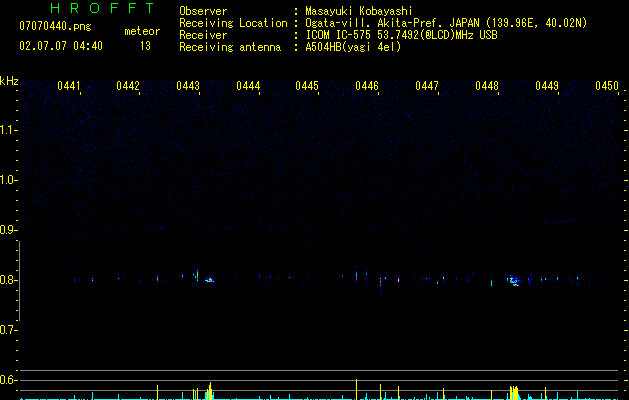Click the 0450 time marker
The image size is (629, 400).
click(607, 86)
